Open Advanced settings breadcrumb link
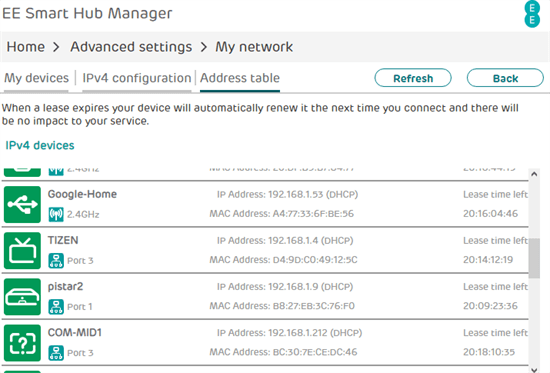The image size is (550, 373). point(131,47)
